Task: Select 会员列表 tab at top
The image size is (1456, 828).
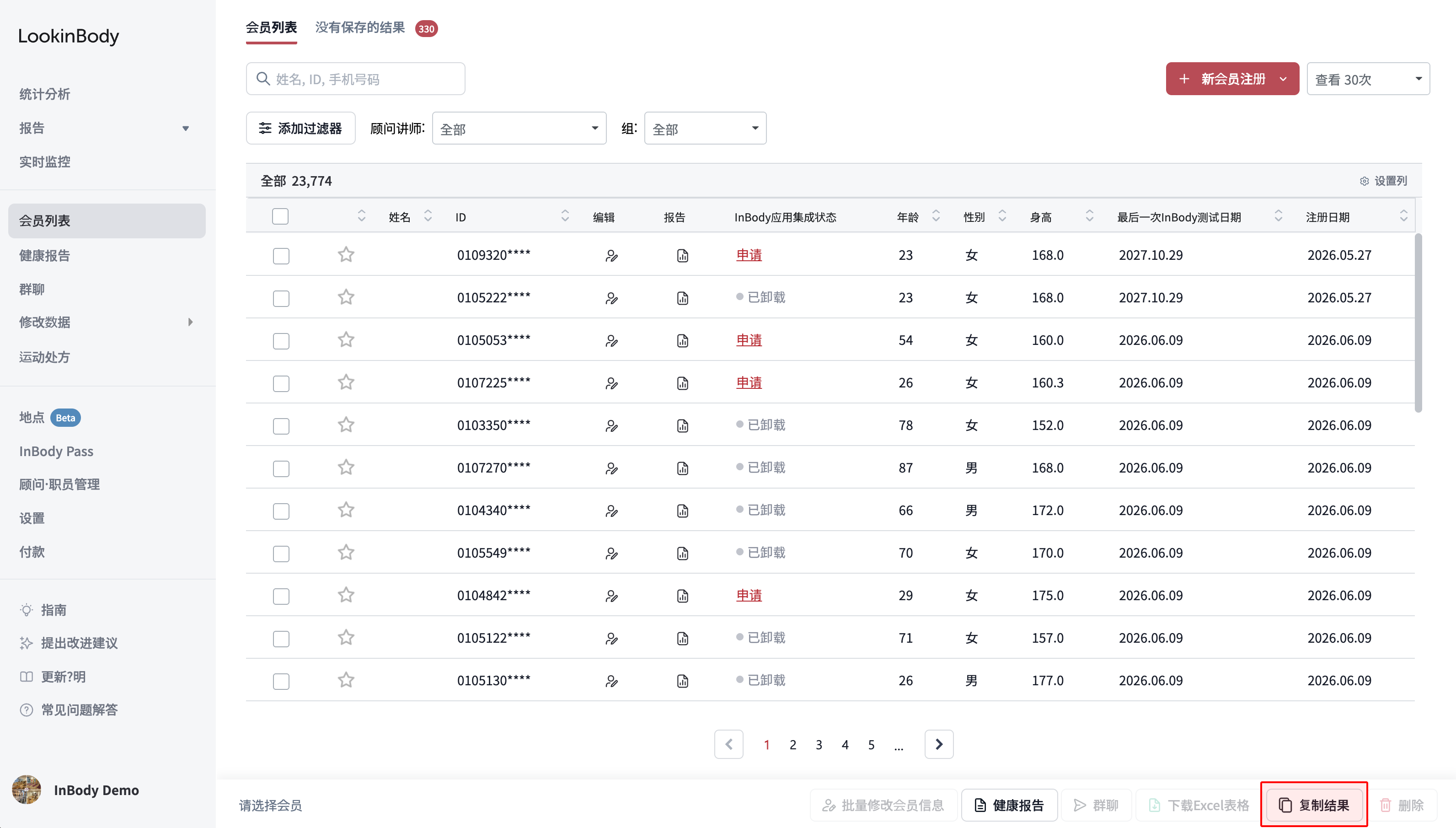Action: pyautogui.click(x=271, y=27)
